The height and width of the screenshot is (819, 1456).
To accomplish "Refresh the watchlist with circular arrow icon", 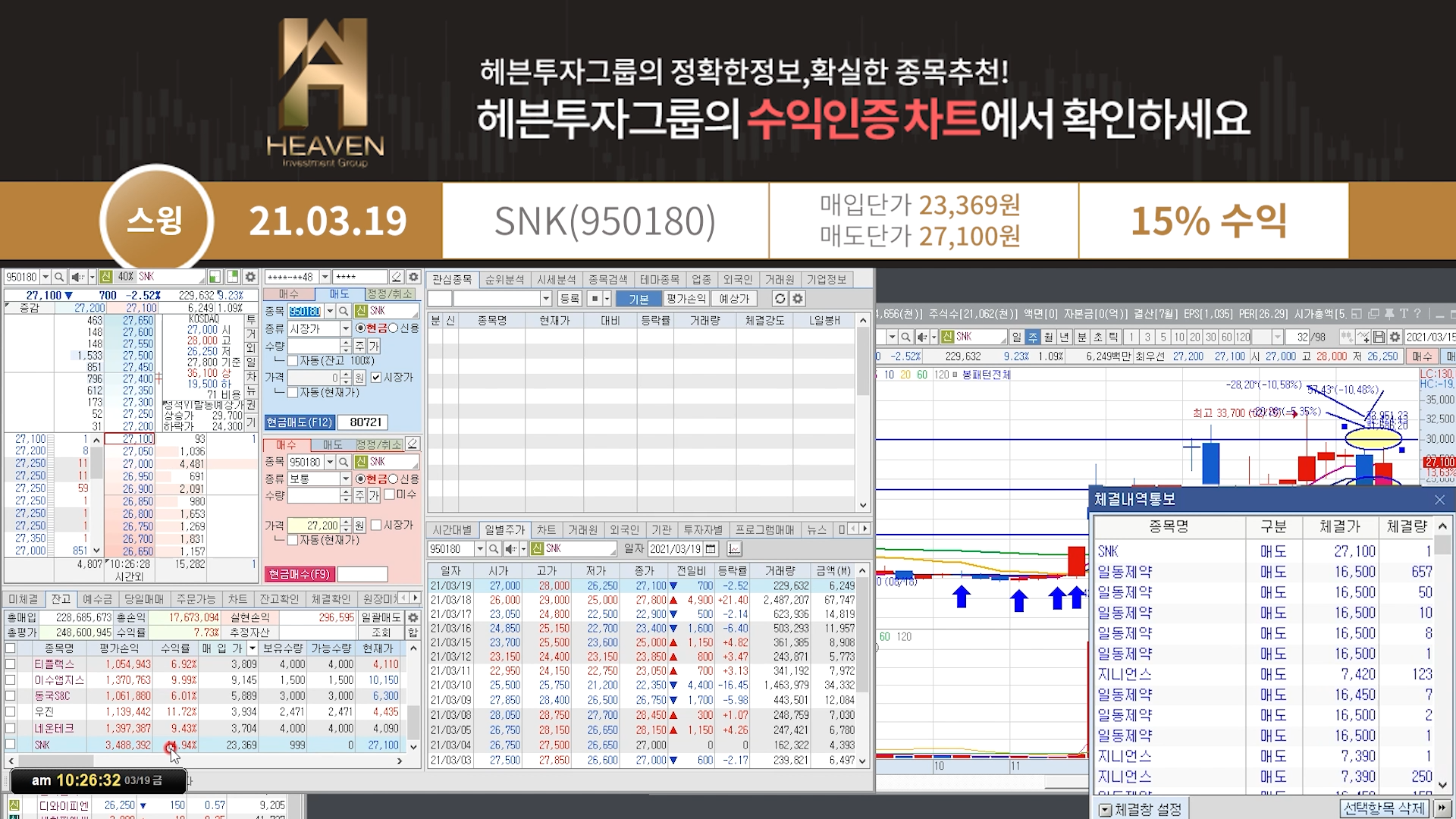I will click(x=780, y=299).
